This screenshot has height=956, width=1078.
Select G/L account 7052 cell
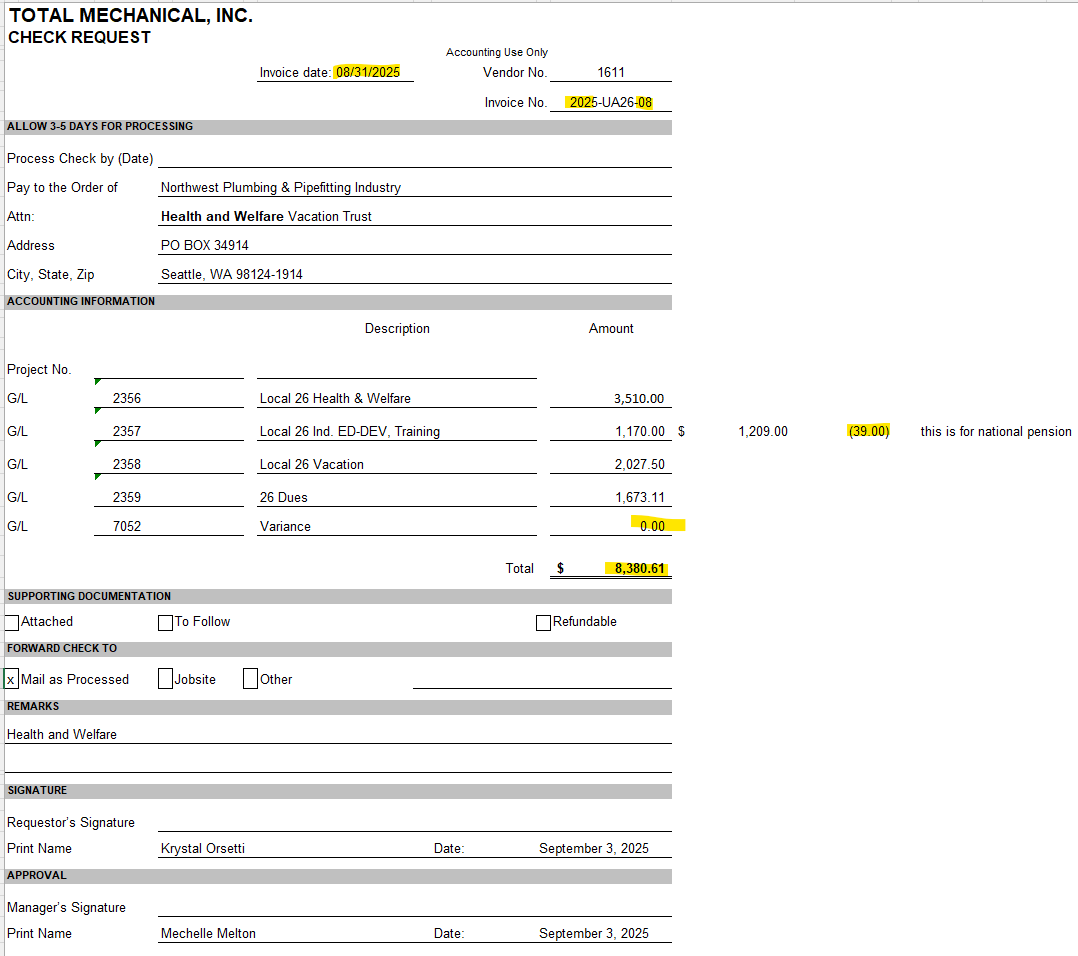[168, 526]
